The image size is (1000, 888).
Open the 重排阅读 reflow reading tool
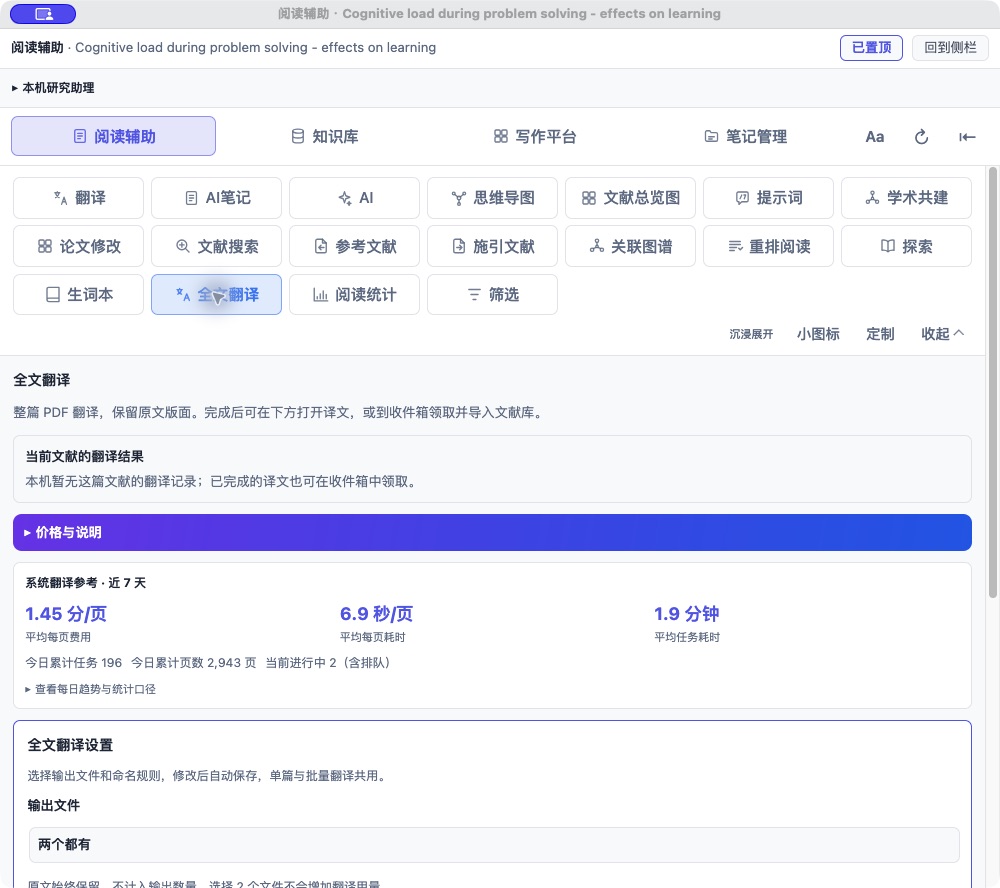[x=768, y=246]
